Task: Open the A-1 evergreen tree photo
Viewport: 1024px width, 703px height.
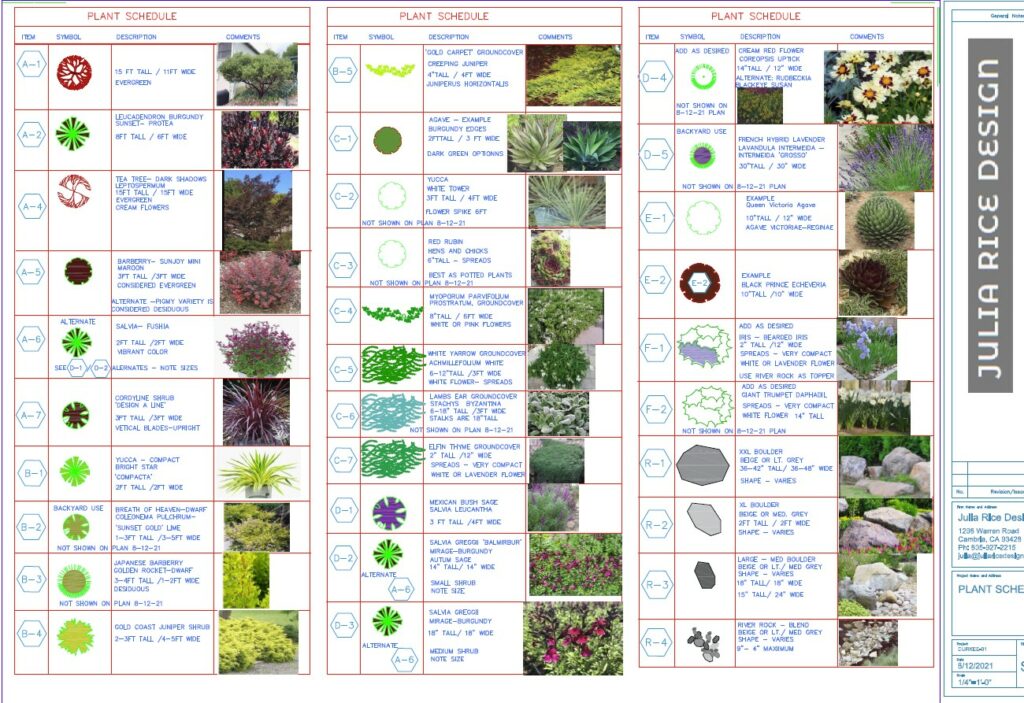Action: coord(257,74)
